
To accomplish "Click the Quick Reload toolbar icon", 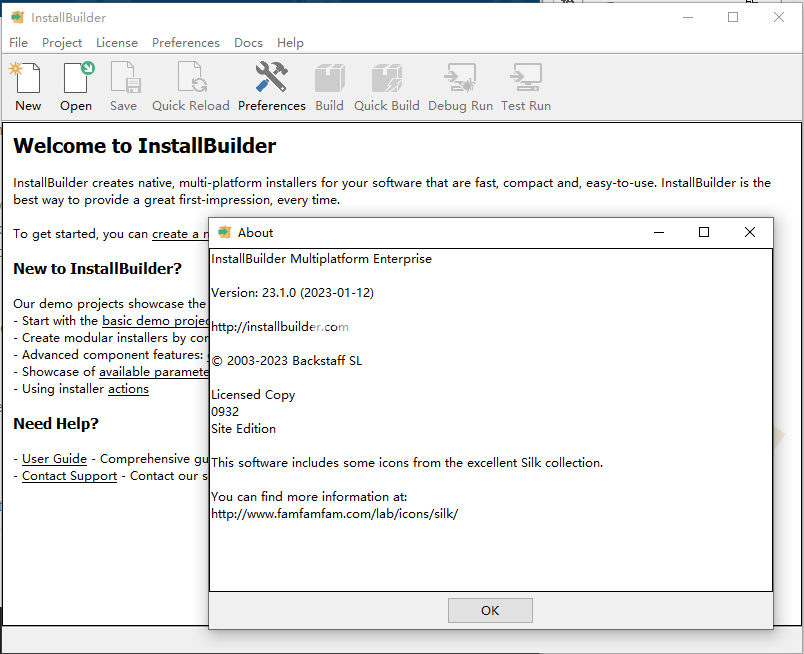I will 191,86.
